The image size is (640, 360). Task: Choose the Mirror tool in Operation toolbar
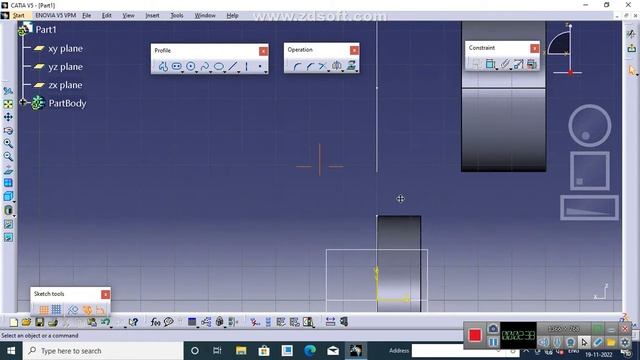coord(336,65)
